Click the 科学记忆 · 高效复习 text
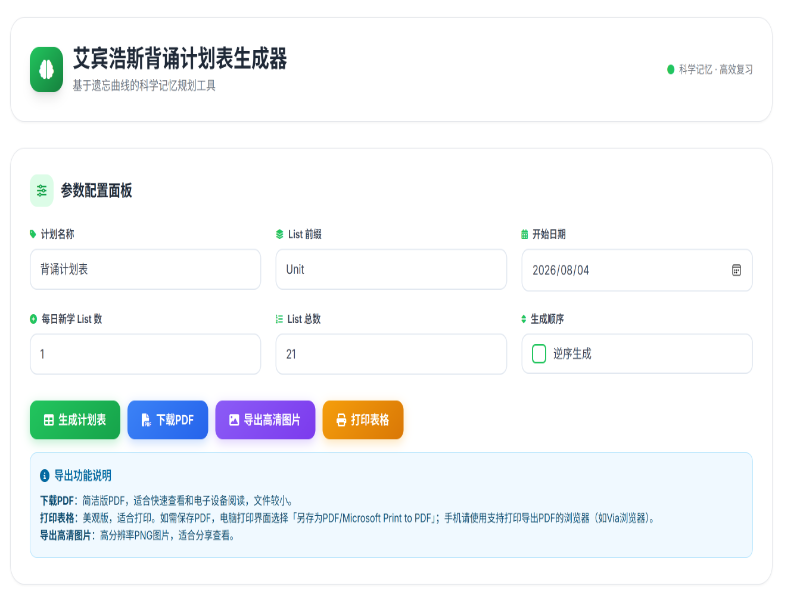 tap(715, 69)
